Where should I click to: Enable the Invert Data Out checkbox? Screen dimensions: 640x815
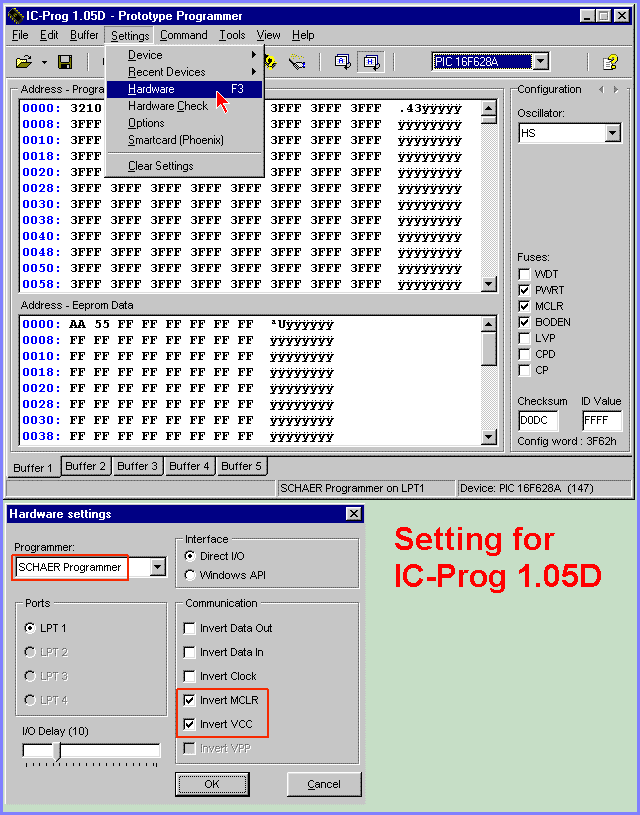190,628
